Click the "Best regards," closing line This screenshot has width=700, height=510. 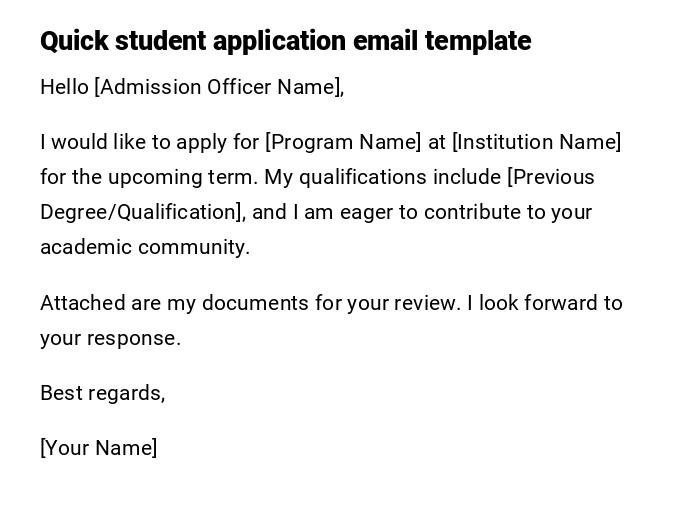point(102,393)
